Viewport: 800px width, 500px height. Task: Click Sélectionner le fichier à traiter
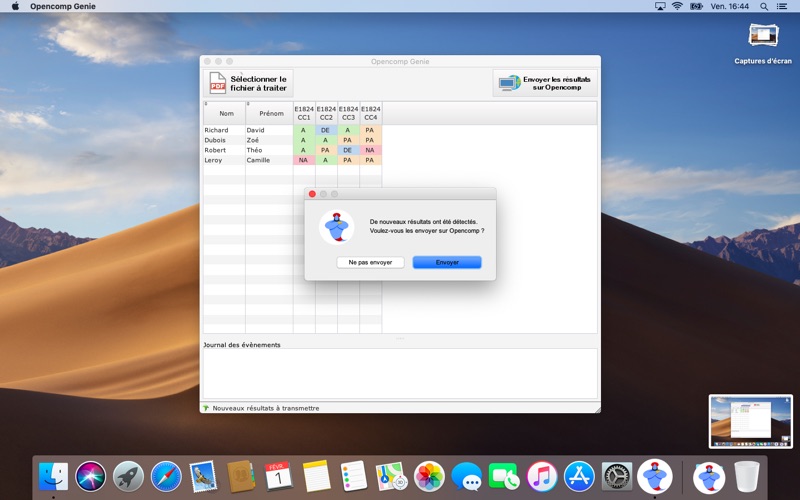(248, 83)
